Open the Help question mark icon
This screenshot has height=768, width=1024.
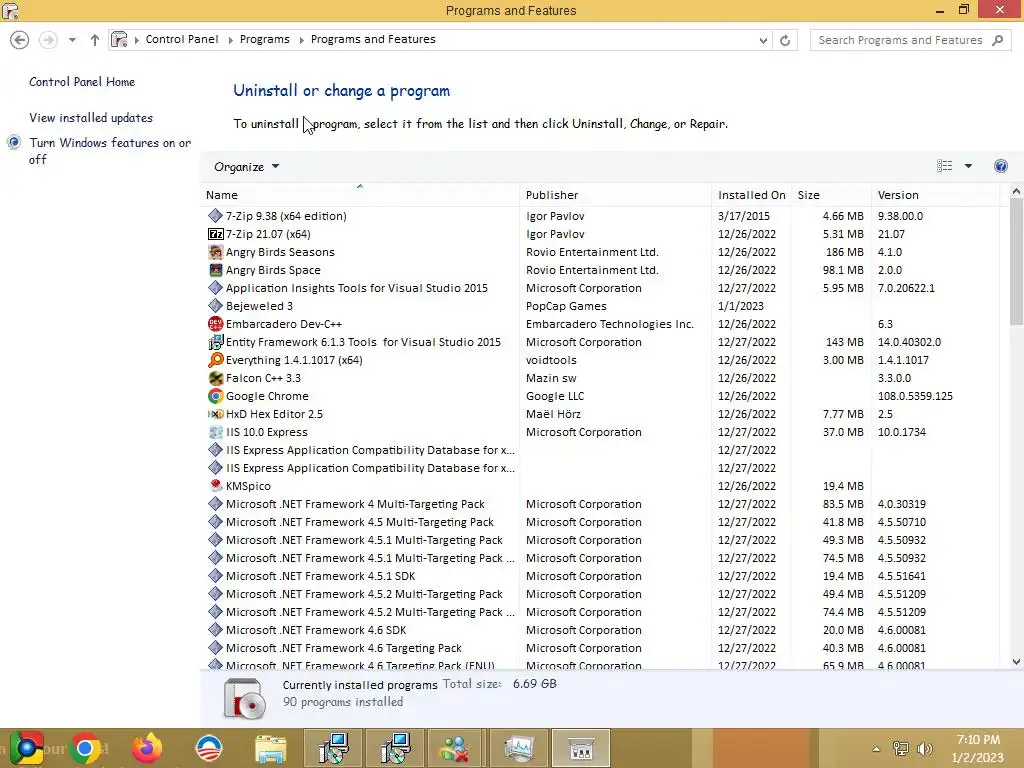(x=1000, y=166)
